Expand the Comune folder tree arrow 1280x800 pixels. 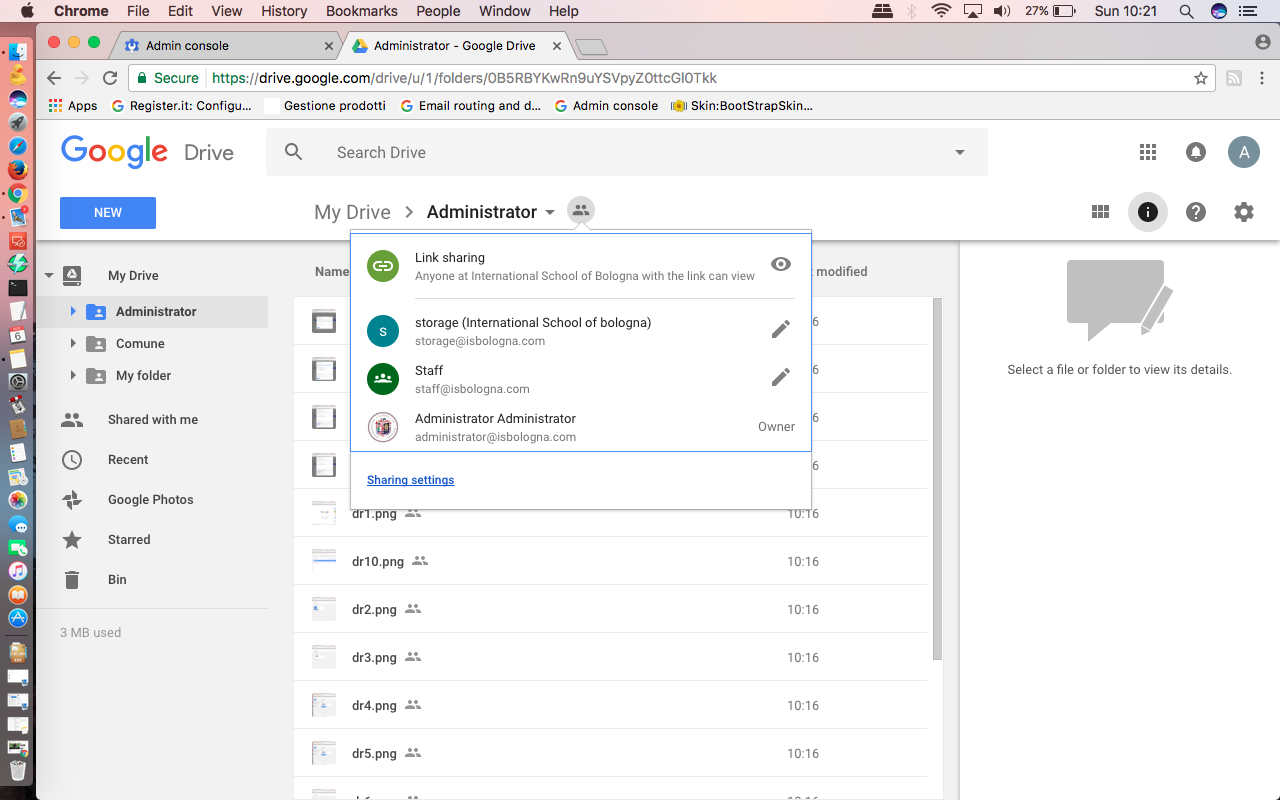(73, 344)
